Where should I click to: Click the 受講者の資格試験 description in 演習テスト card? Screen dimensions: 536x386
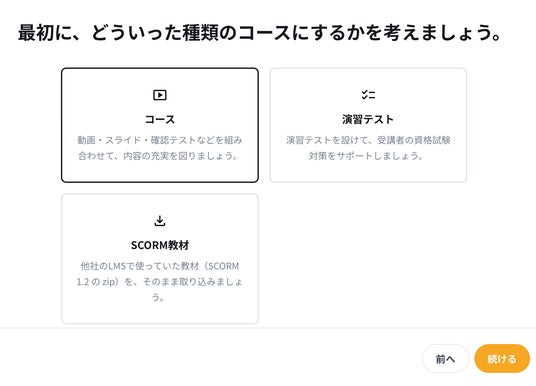click(368, 140)
